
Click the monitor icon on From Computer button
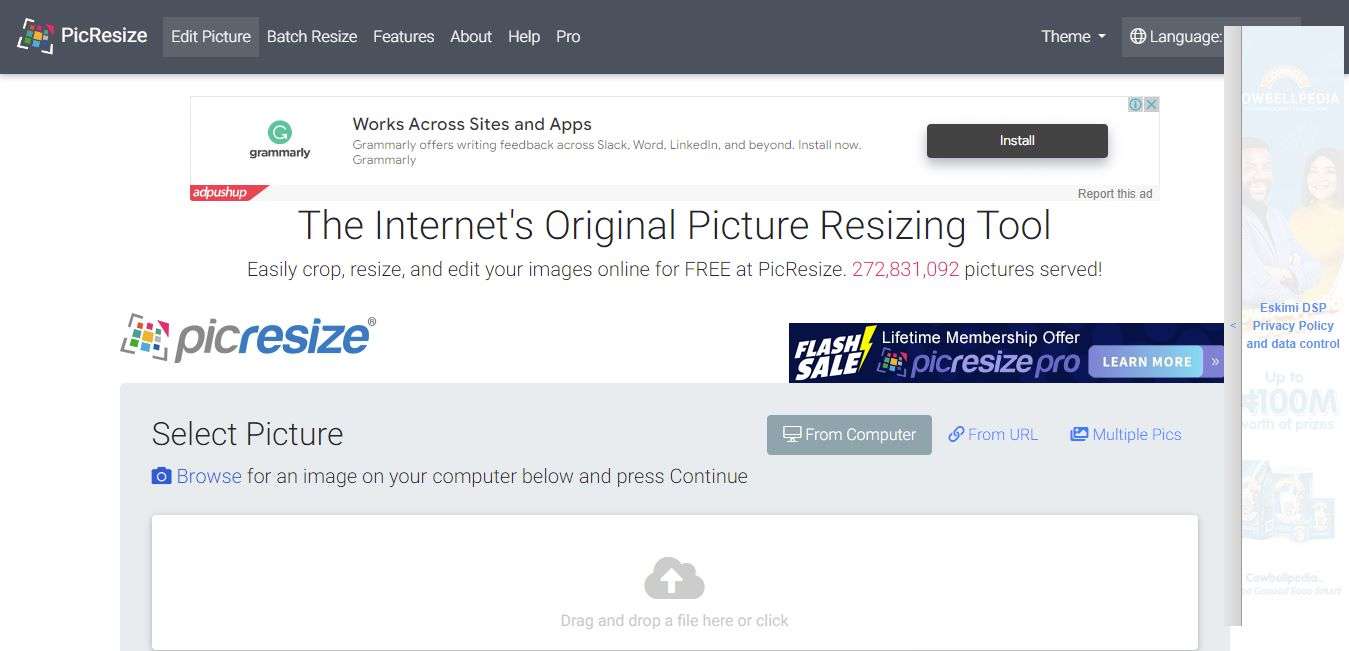point(791,434)
